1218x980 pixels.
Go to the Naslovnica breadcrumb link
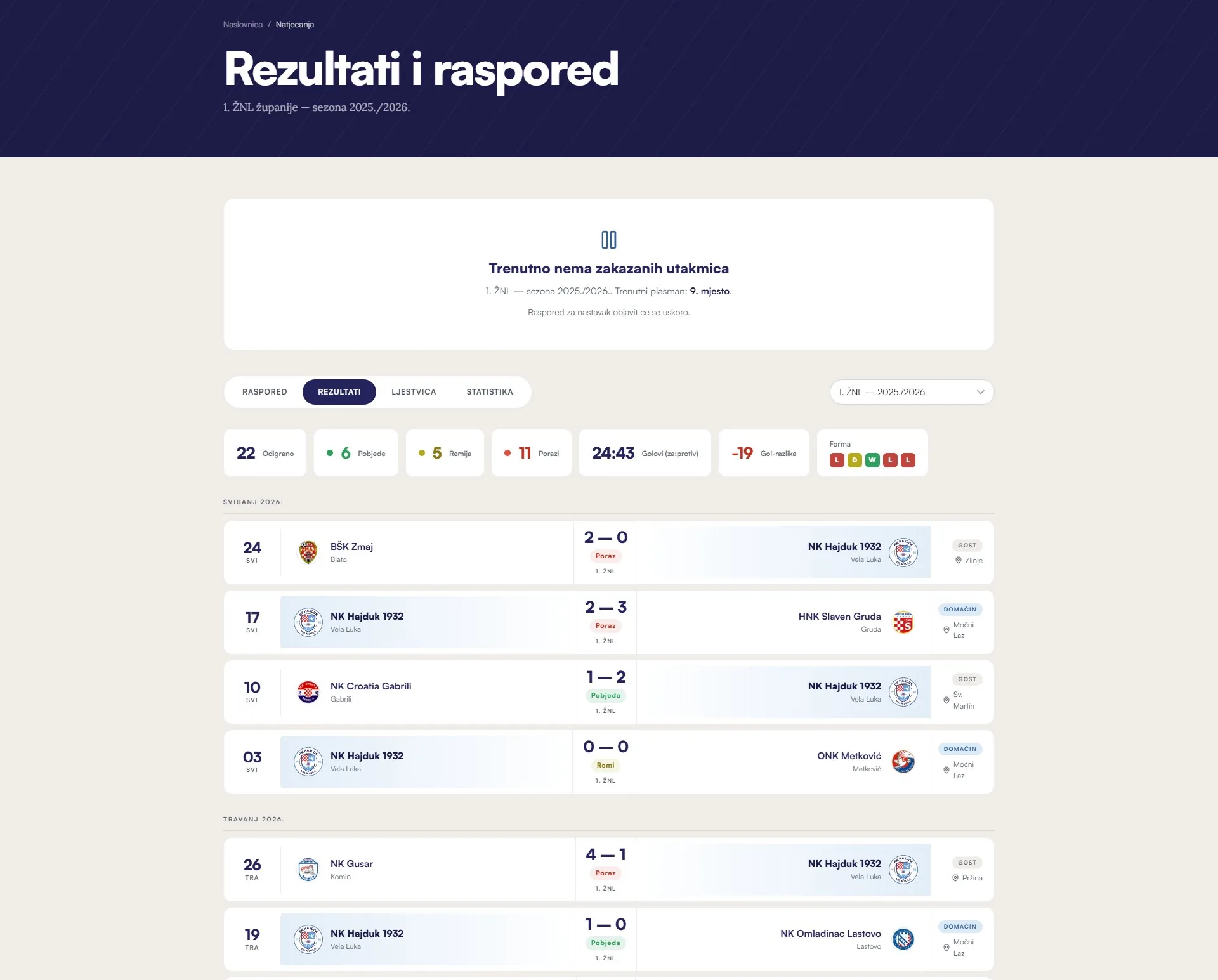tap(243, 25)
